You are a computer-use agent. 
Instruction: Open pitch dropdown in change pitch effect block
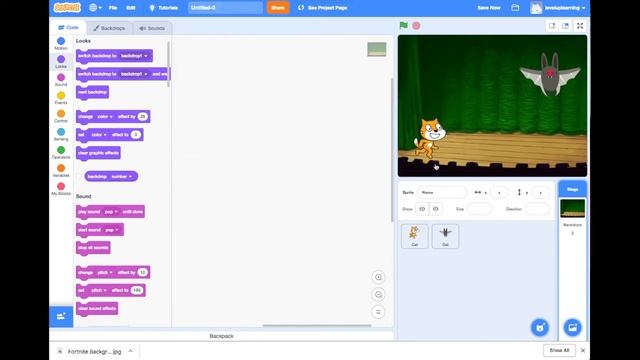[x=105, y=272]
